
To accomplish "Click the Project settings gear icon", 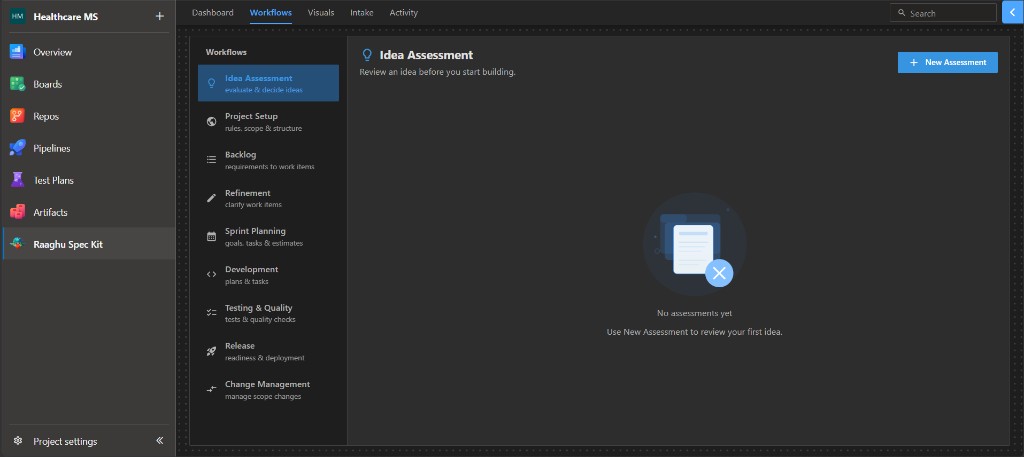I will (x=18, y=441).
